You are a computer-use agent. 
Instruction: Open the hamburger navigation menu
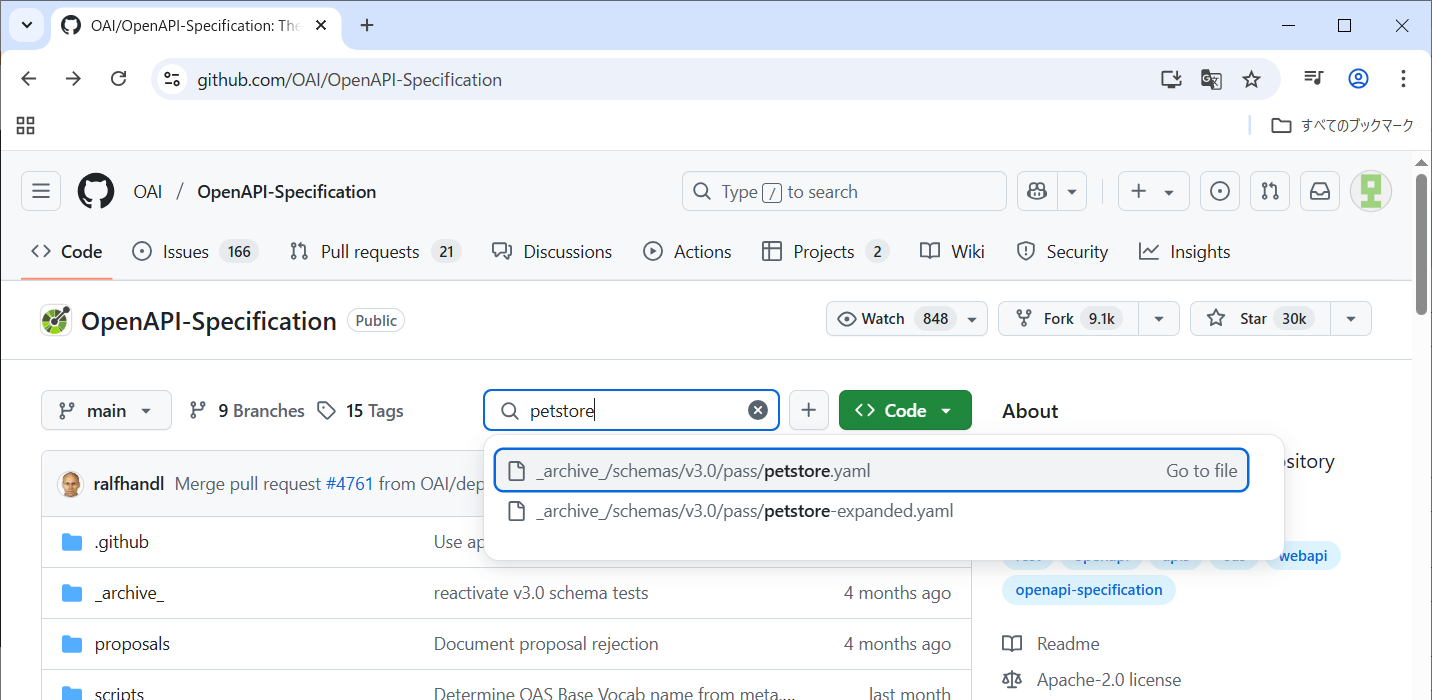[41, 191]
